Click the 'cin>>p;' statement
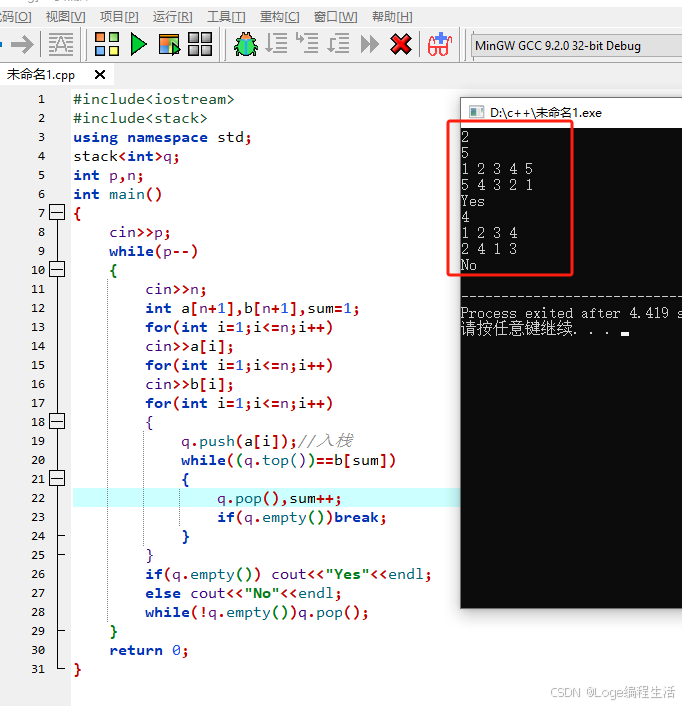The height and width of the screenshot is (706, 682). point(140,232)
